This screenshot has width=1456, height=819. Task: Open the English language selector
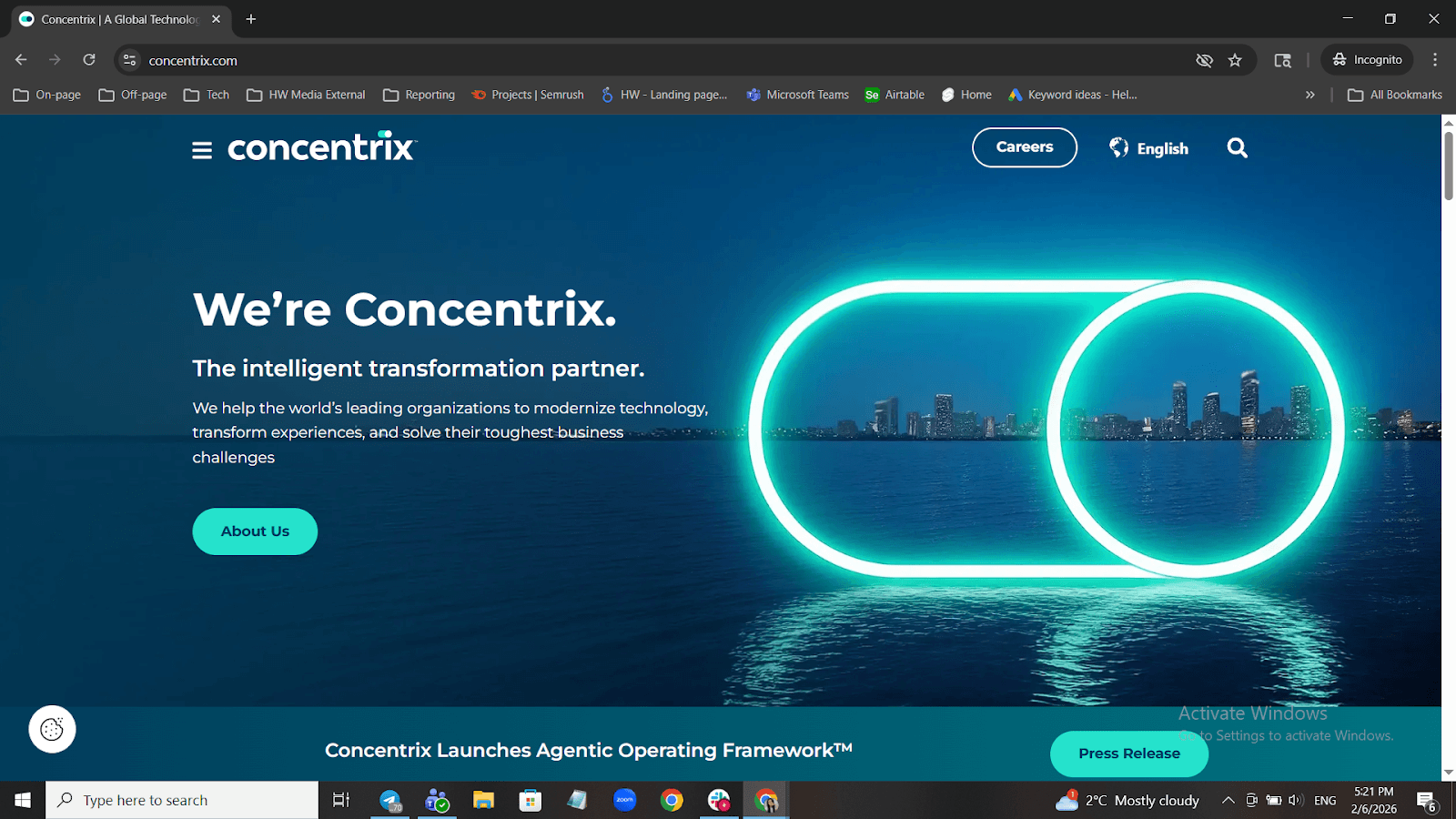[1149, 148]
